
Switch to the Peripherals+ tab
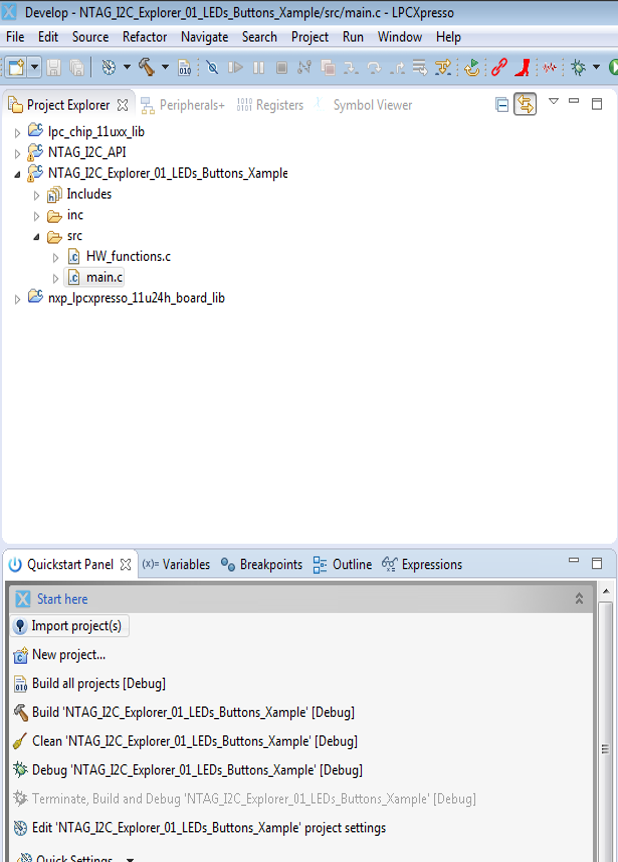tap(183, 105)
